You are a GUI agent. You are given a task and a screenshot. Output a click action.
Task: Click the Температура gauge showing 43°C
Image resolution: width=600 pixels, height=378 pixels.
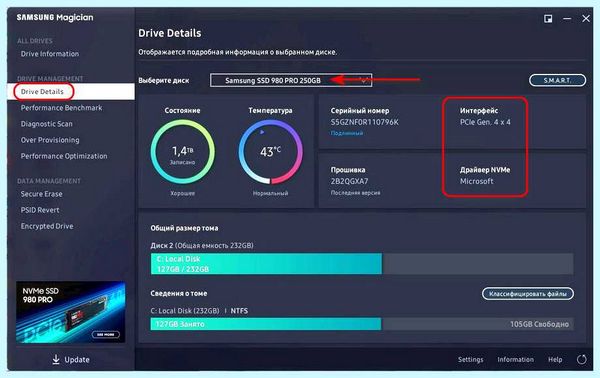(270, 152)
